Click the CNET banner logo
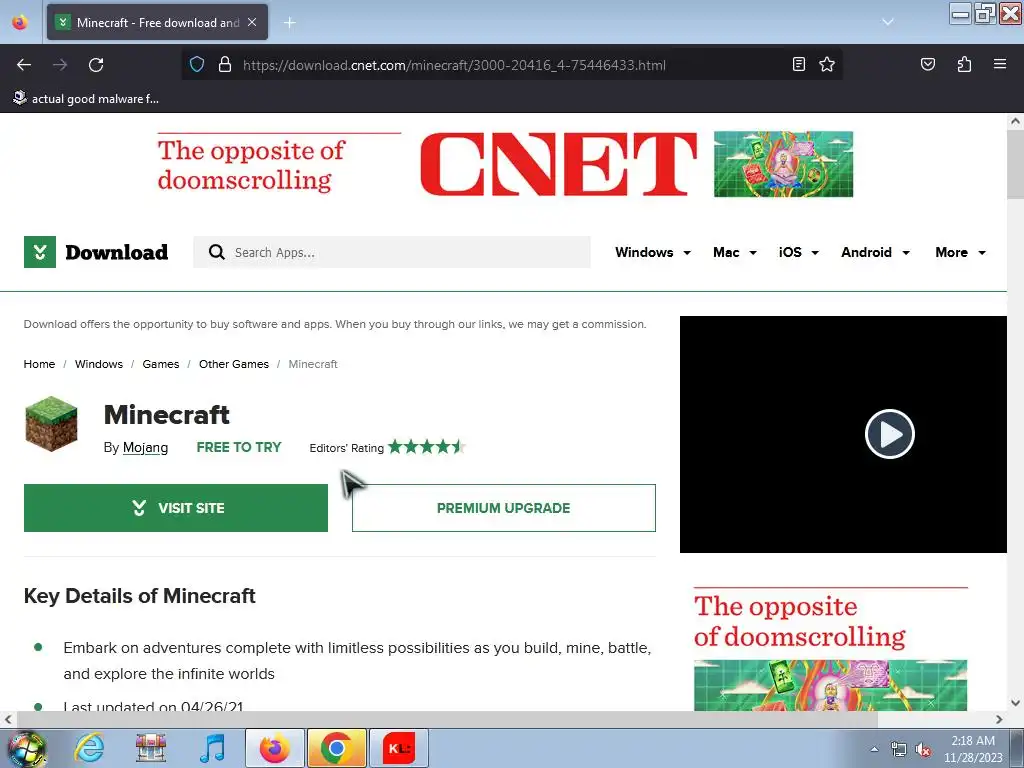This screenshot has width=1024, height=768. (x=558, y=164)
